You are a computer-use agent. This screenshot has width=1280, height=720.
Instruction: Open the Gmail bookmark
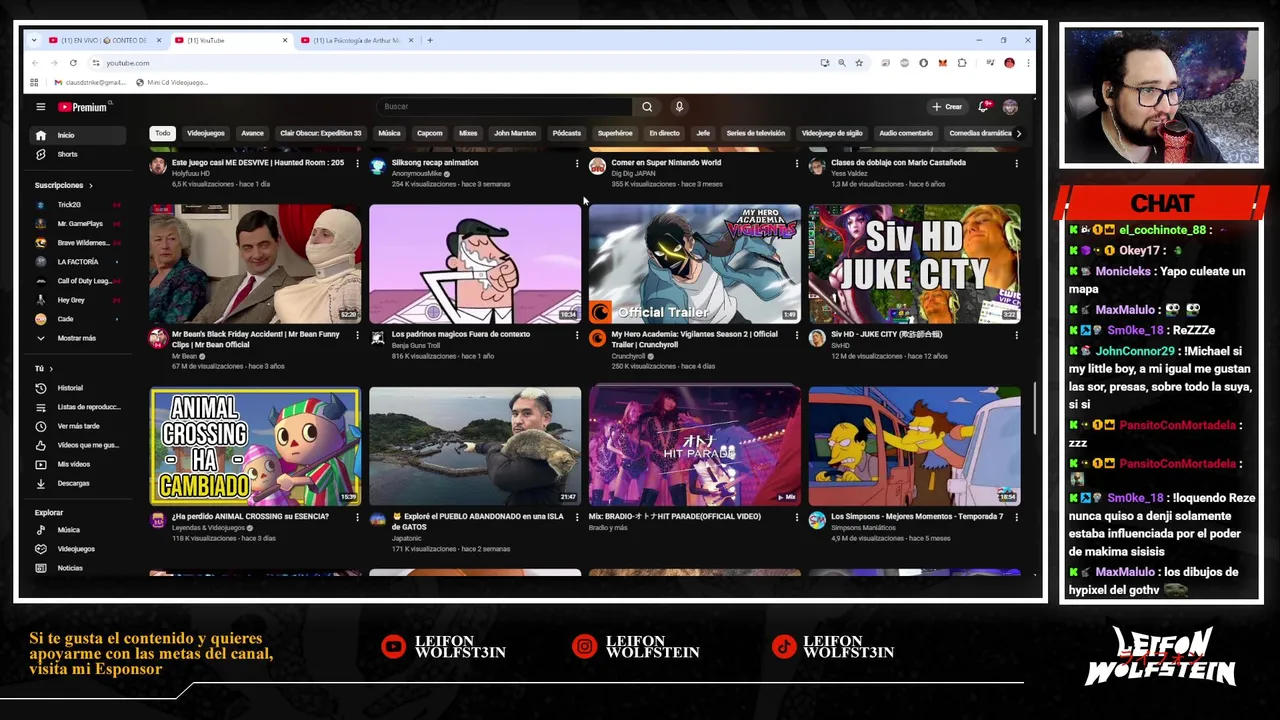point(90,82)
